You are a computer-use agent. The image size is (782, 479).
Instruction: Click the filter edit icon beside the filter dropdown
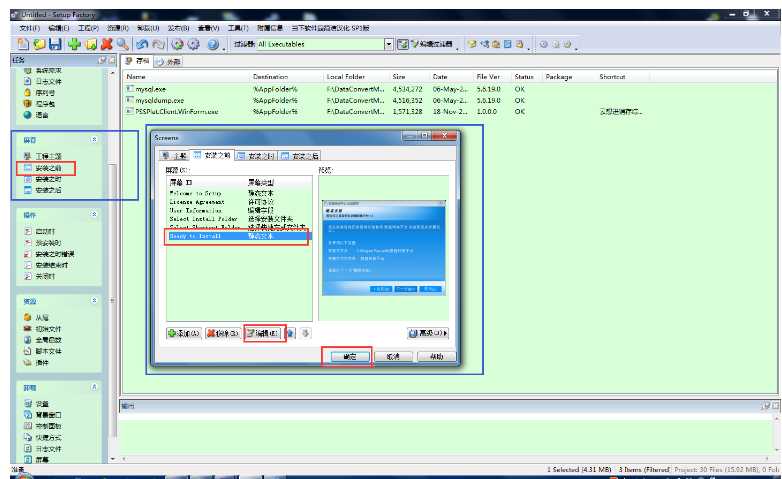(x=402, y=44)
